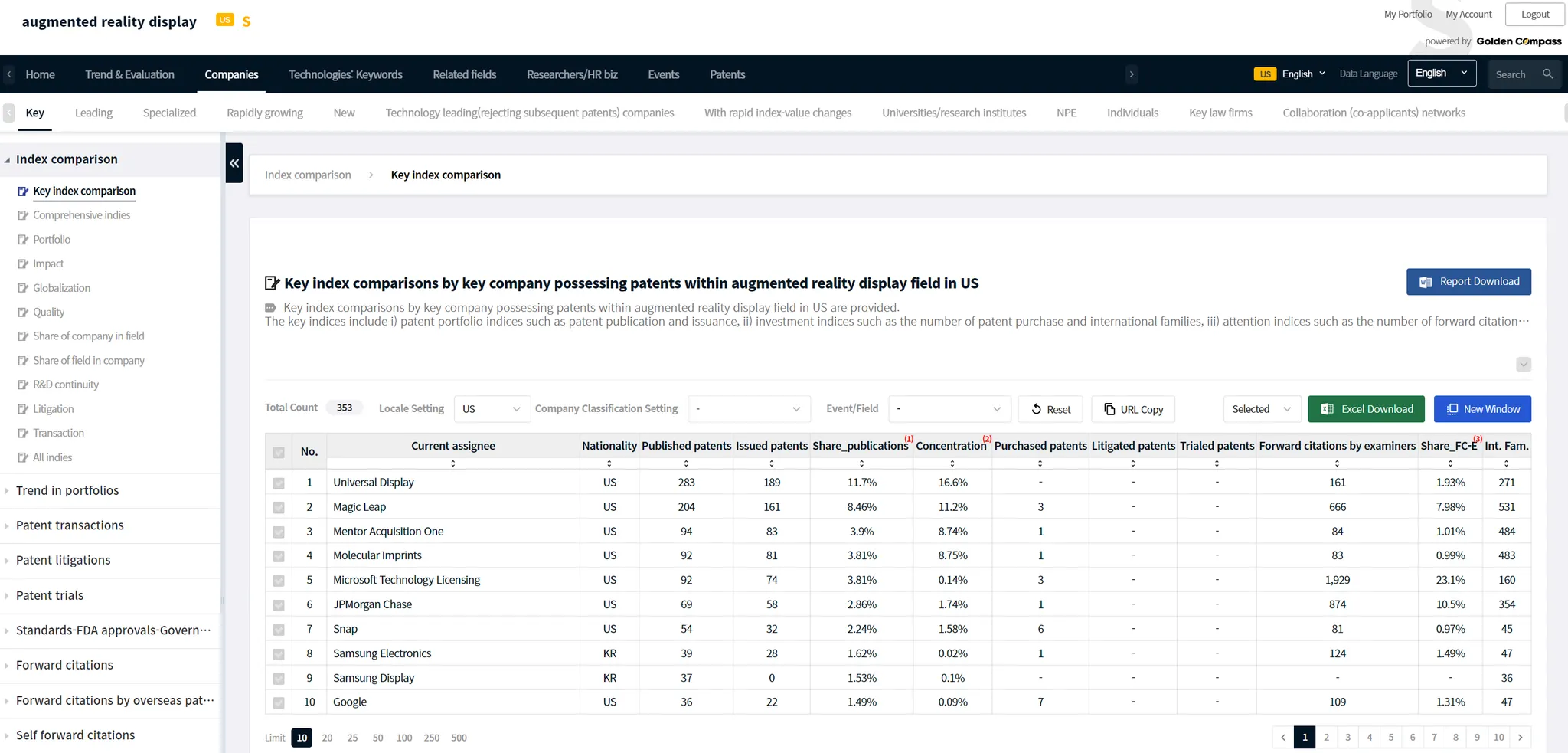Click the Reset refresh icon

pyautogui.click(x=1036, y=409)
